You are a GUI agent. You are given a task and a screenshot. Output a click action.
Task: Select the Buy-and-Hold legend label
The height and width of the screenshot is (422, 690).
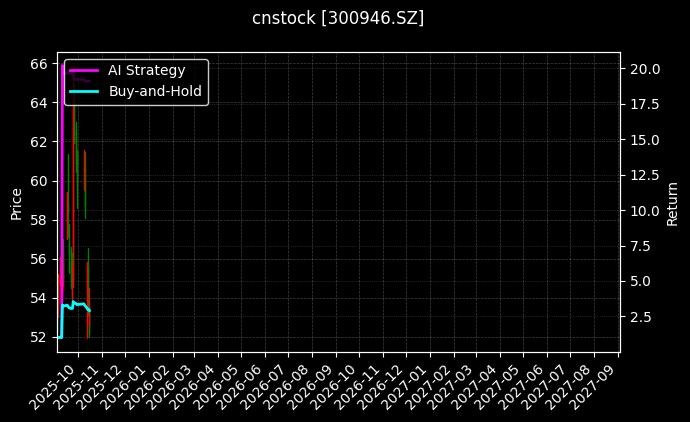pyautogui.click(x=155, y=91)
